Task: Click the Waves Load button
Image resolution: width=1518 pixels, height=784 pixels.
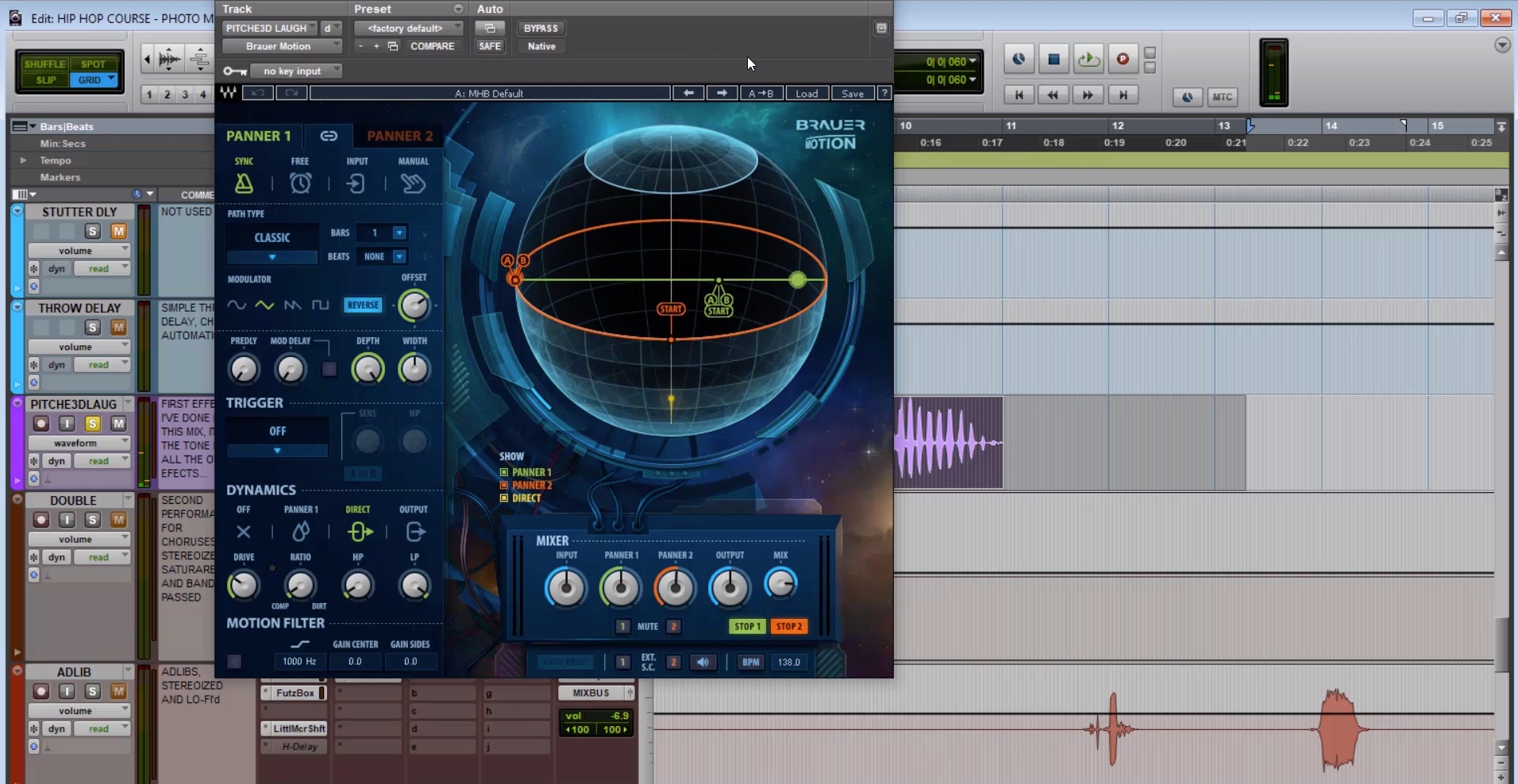Action: click(807, 93)
